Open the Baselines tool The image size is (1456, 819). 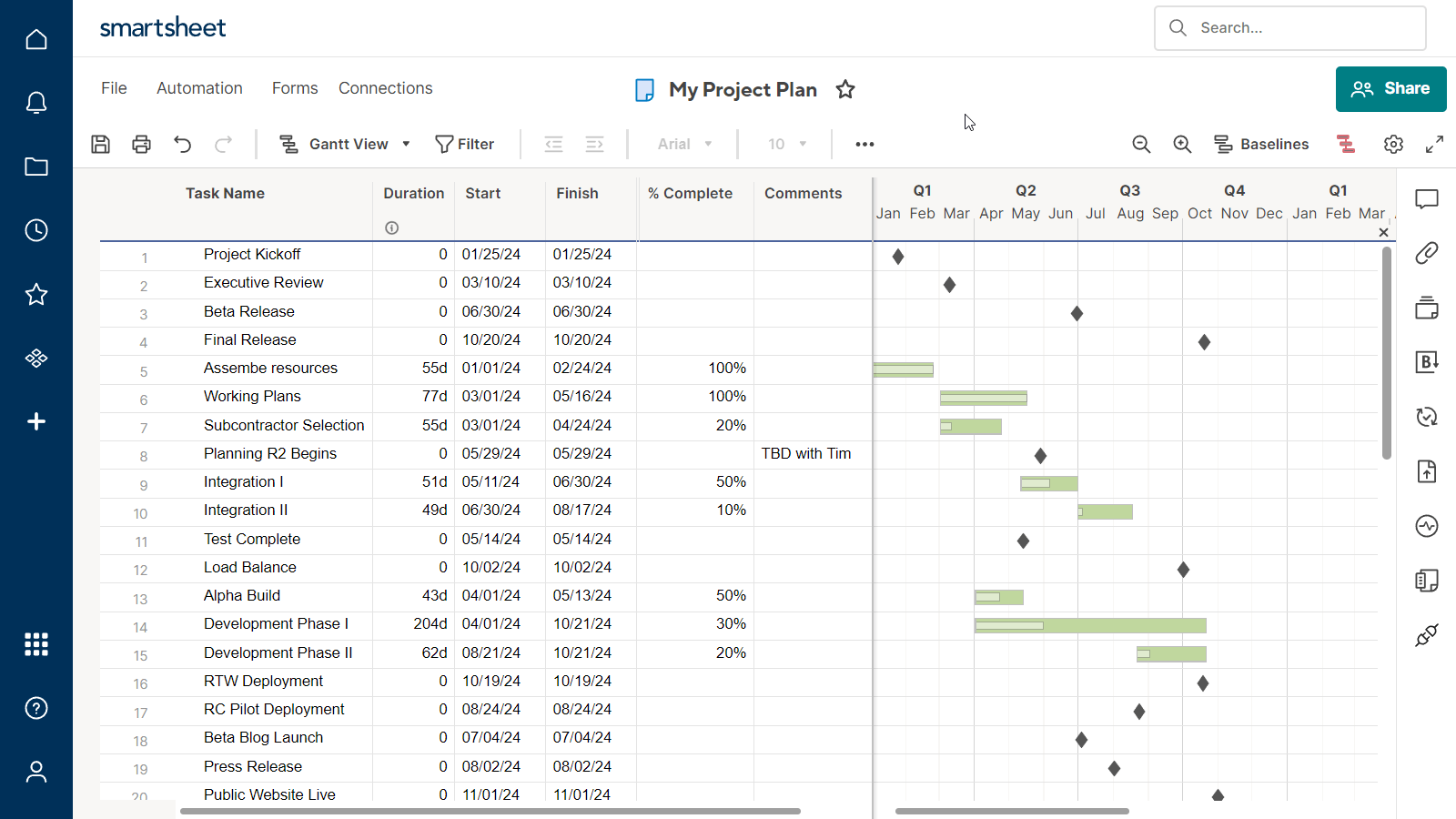(1262, 144)
